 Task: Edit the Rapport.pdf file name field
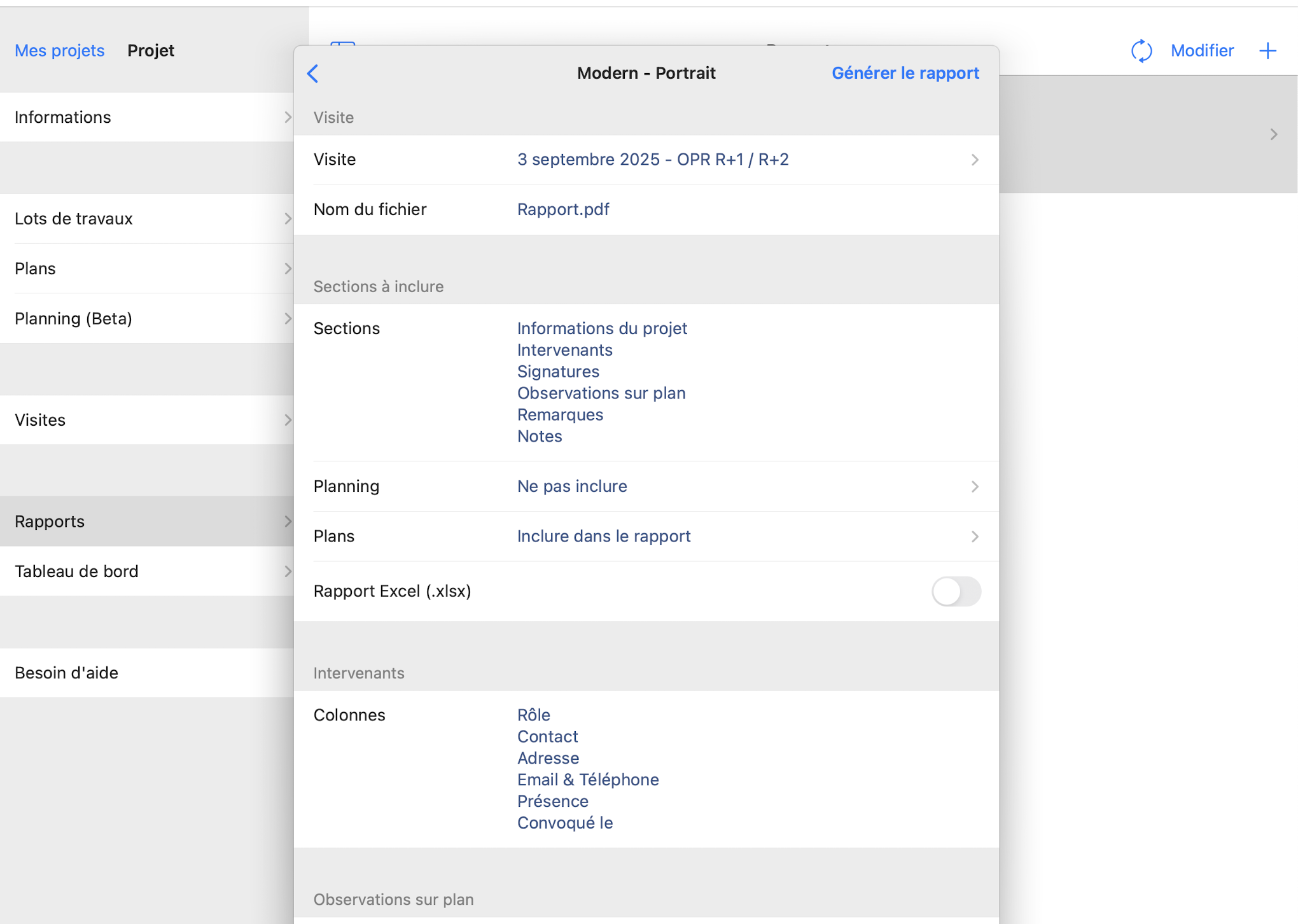coord(563,209)
